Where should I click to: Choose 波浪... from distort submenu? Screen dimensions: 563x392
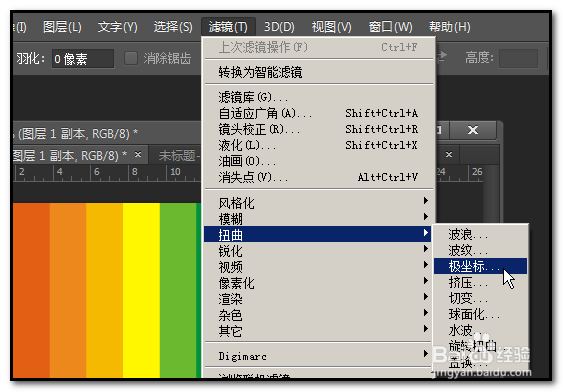click(480, 234)
